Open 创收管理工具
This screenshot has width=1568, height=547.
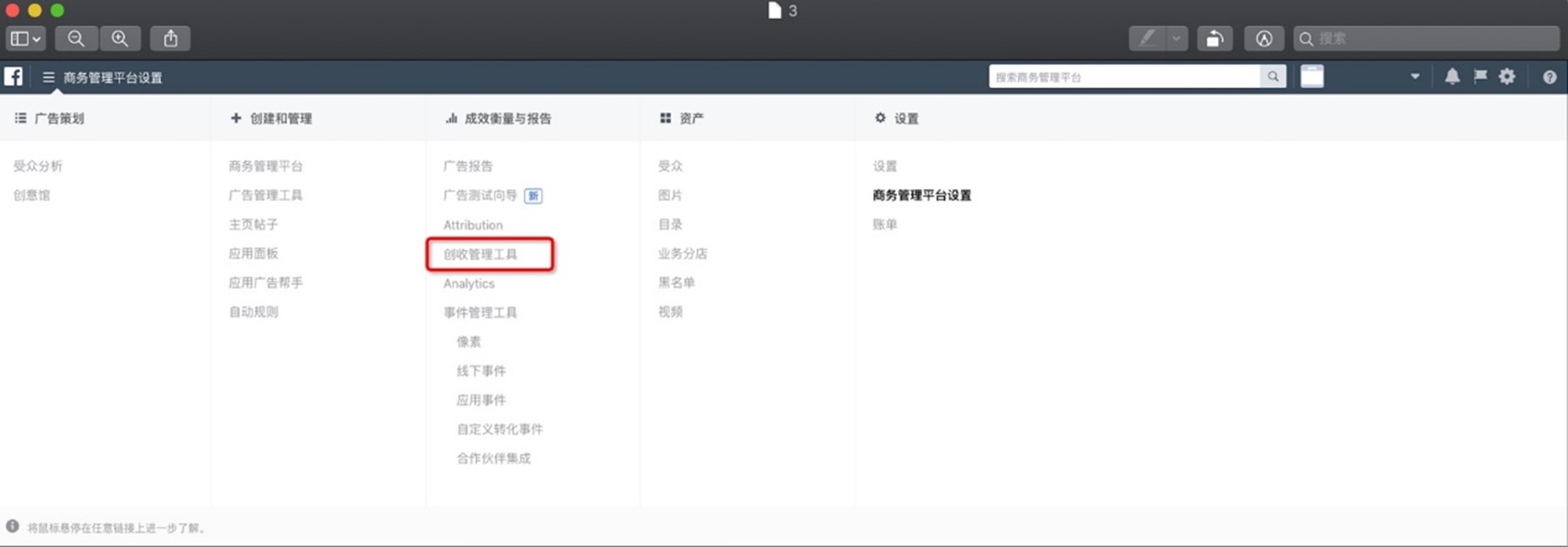[480, 254]
